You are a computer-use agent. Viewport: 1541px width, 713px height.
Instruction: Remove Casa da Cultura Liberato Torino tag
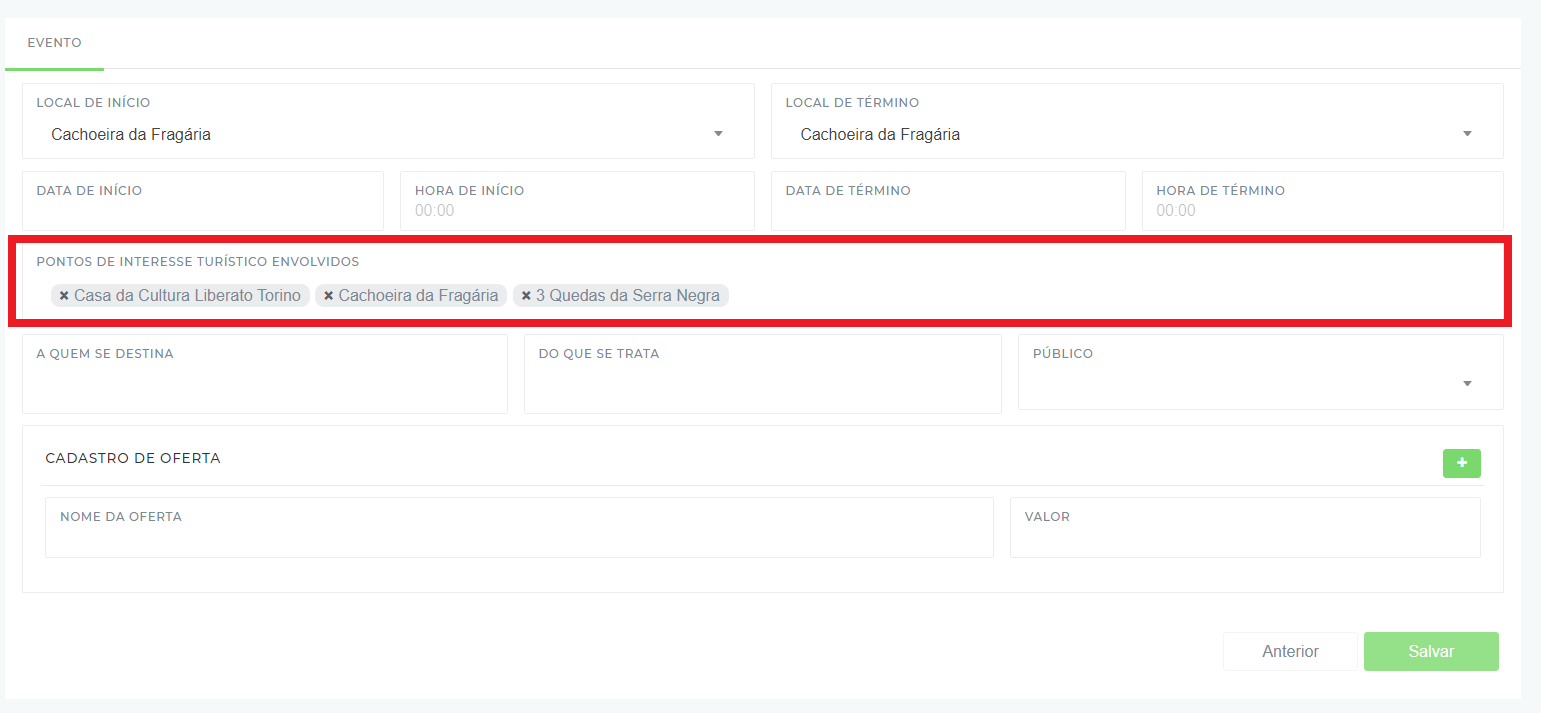[x=64, y=296]
